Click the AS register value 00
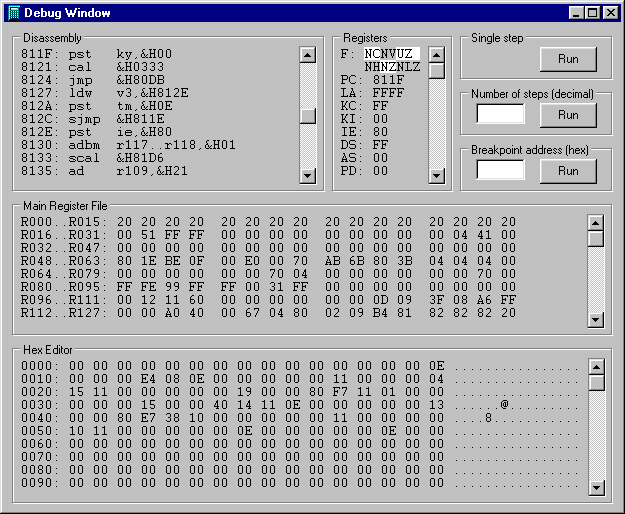Viewport: 625px width, 514px height. point(380,158)
